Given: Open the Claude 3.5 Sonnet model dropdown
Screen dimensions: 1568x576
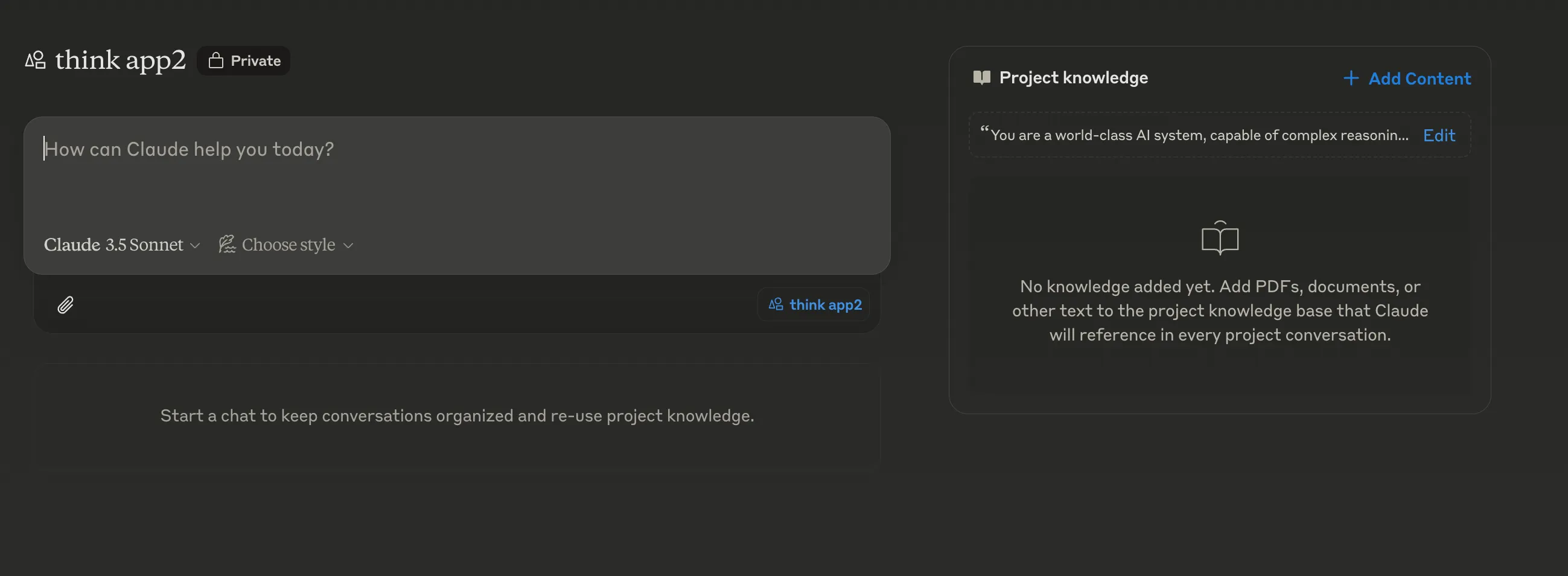Looking at the screenshot, I should point(121,244).
